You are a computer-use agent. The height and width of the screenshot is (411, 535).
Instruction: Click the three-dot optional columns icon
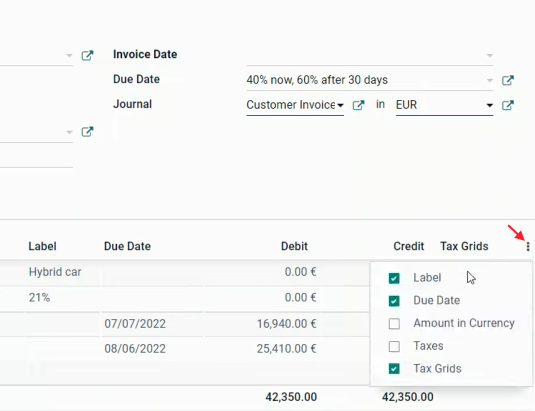[528, 246]
